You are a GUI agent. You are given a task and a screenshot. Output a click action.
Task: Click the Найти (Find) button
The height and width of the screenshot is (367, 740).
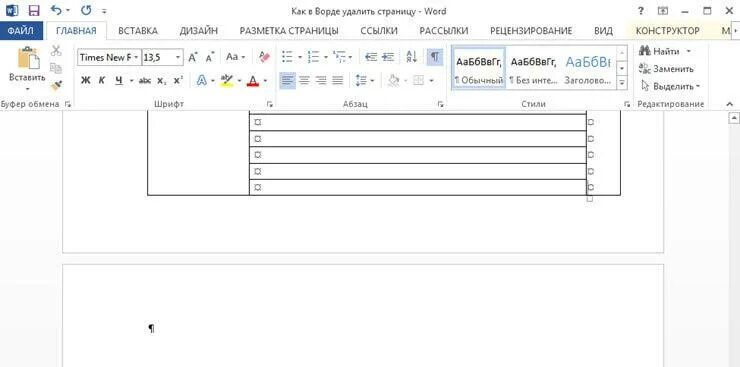[660, 51]
